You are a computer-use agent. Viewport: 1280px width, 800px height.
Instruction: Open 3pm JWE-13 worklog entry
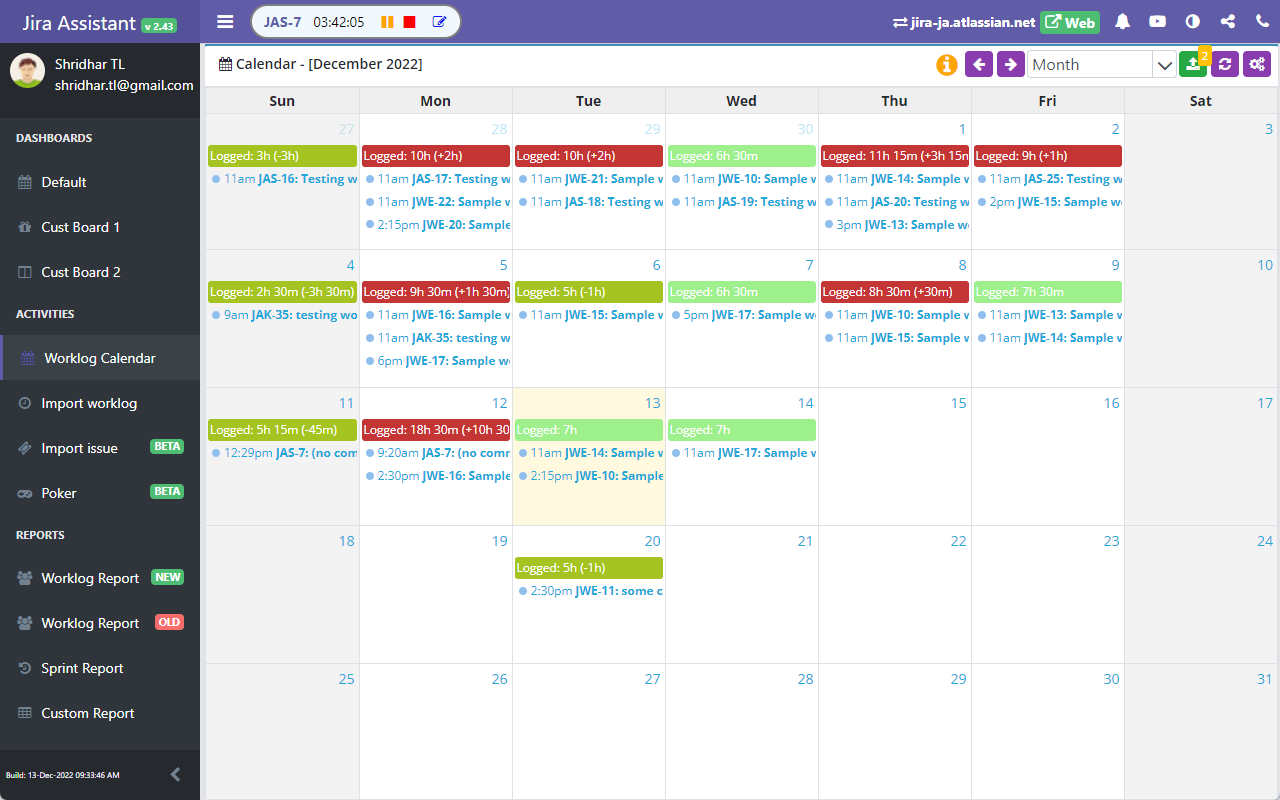[896, 225]
